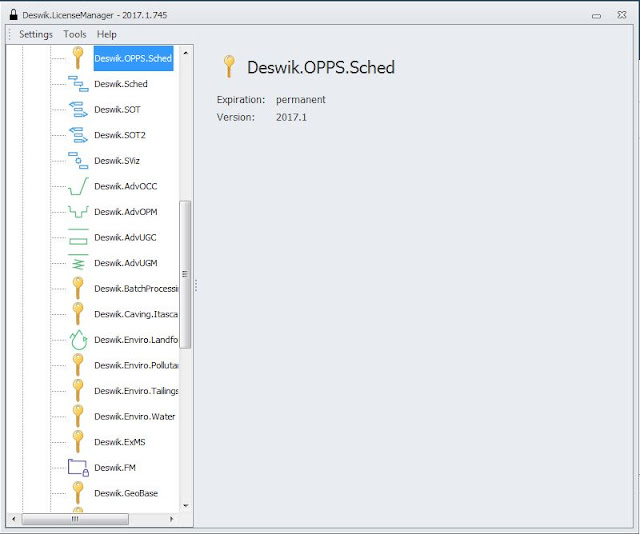
Task: Select the Deswik.AdvUGM license entry
Action: [126, 263]
